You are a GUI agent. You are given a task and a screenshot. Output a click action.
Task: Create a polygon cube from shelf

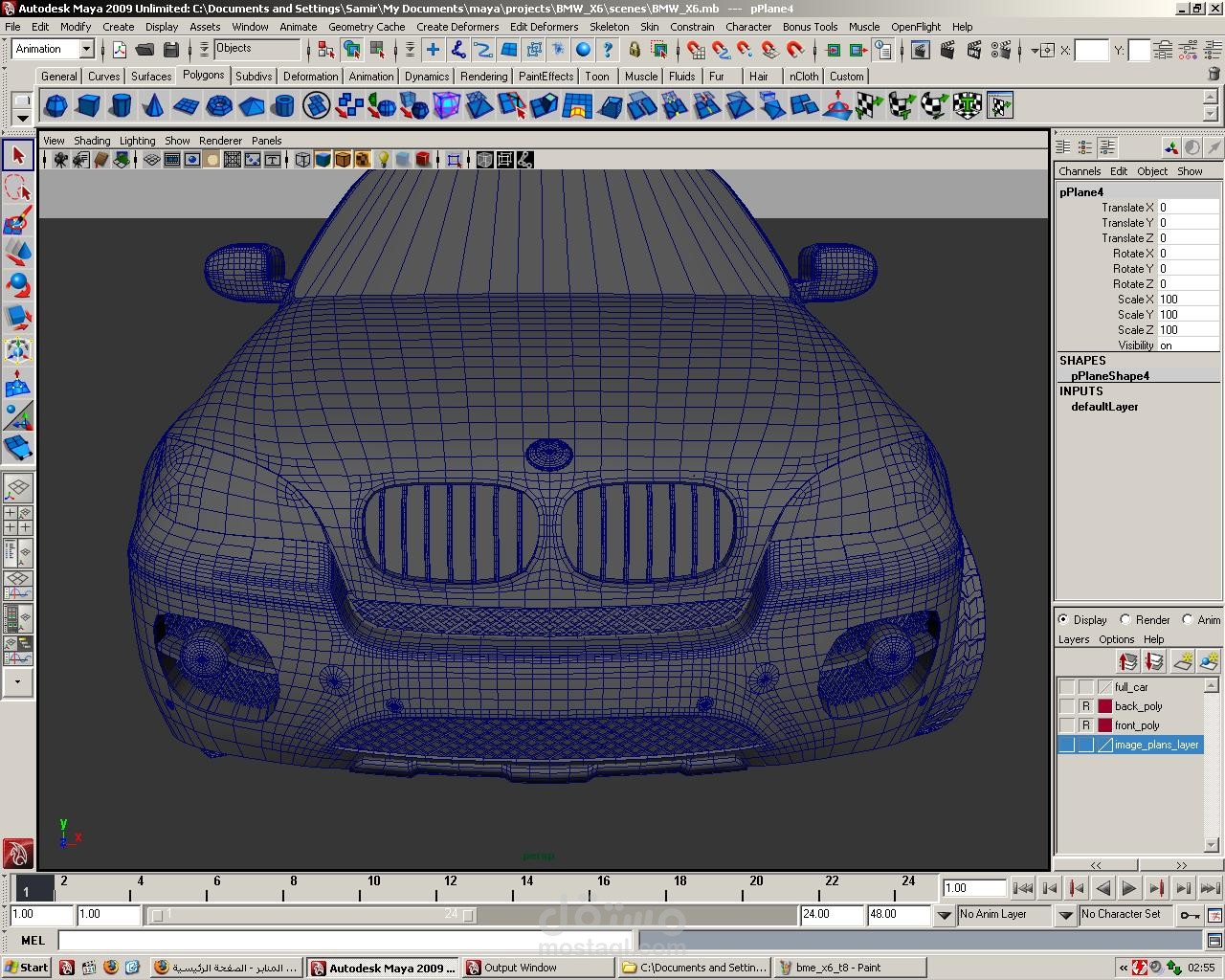point(89,105)
